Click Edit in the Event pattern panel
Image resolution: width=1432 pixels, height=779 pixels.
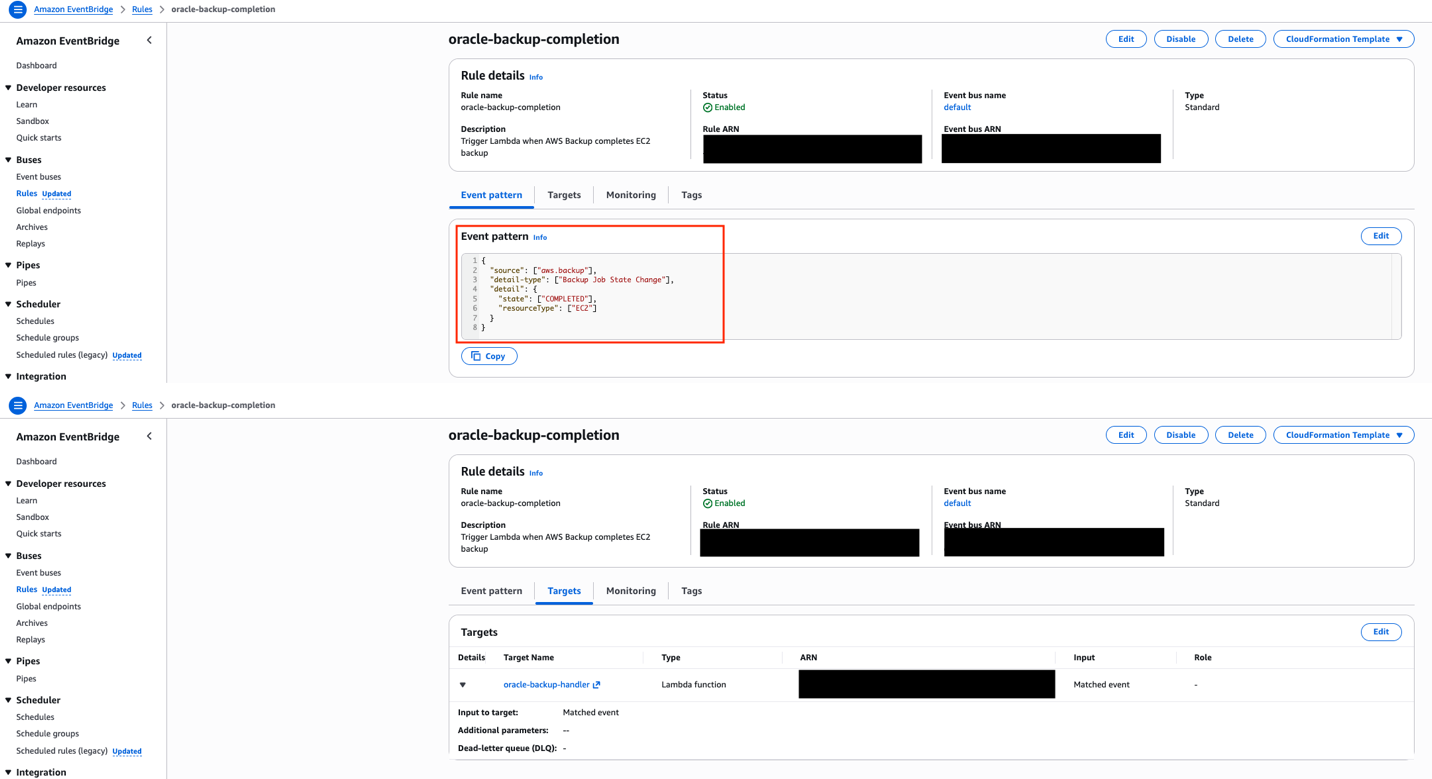1380,236
